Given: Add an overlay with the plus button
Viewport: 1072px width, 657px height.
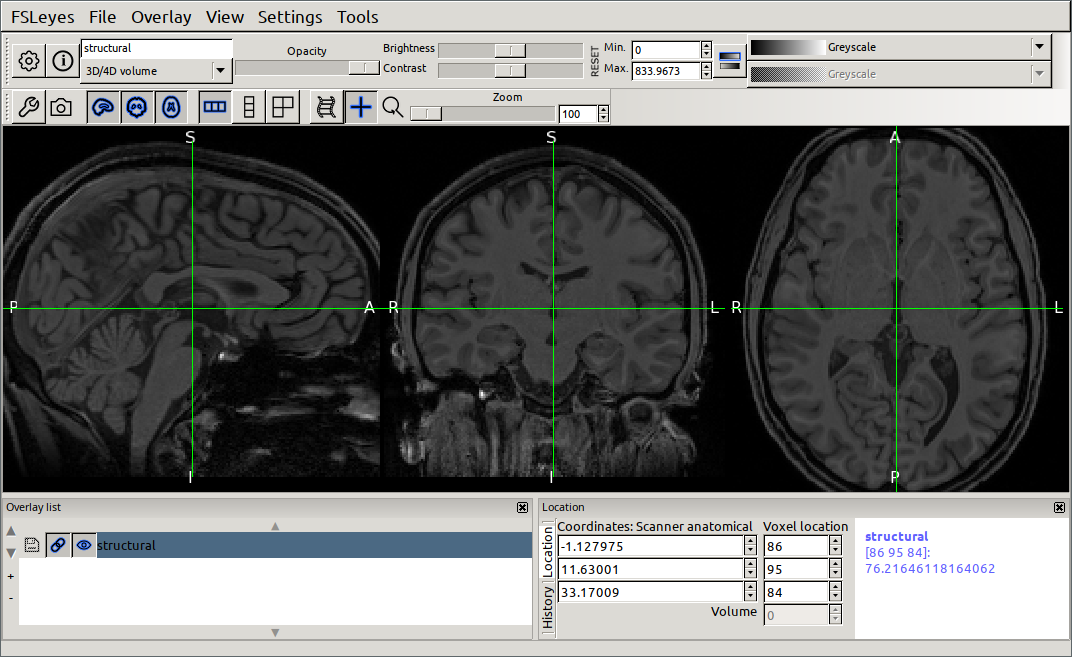Looking at the screenshot, I should (x=11, y=576).
